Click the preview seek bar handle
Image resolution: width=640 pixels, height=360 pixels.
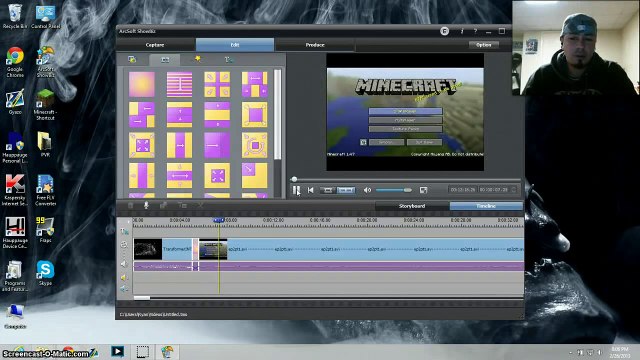294,179
